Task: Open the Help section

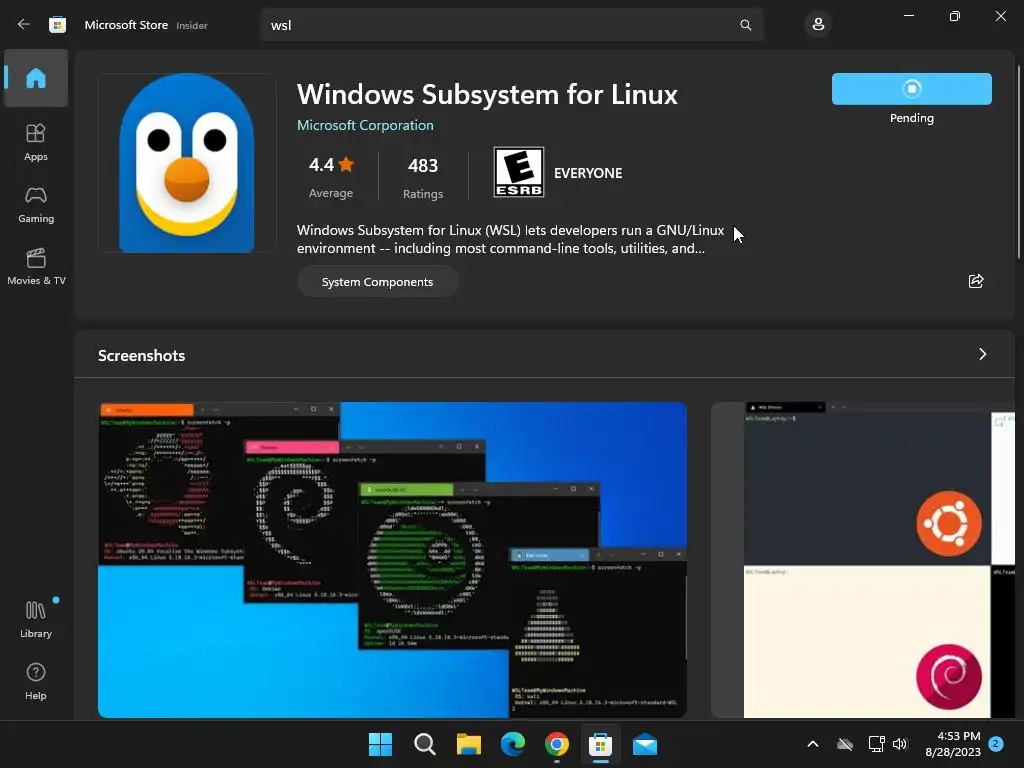Action: (x=36, y=681)
